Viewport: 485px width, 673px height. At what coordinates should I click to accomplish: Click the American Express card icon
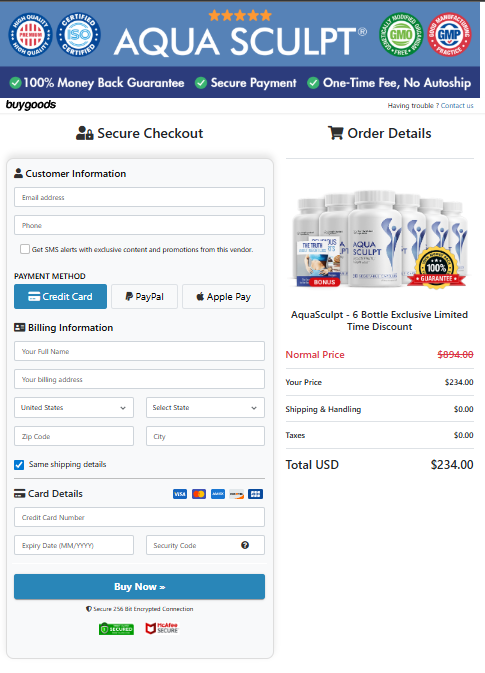pyautogui.click(x=218, y=494)
